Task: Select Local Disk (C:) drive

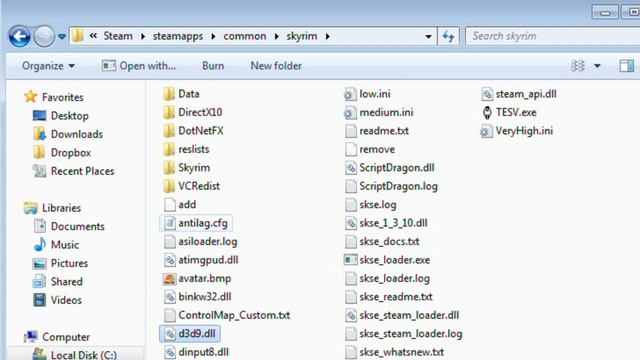Action: tap(74, 354)
